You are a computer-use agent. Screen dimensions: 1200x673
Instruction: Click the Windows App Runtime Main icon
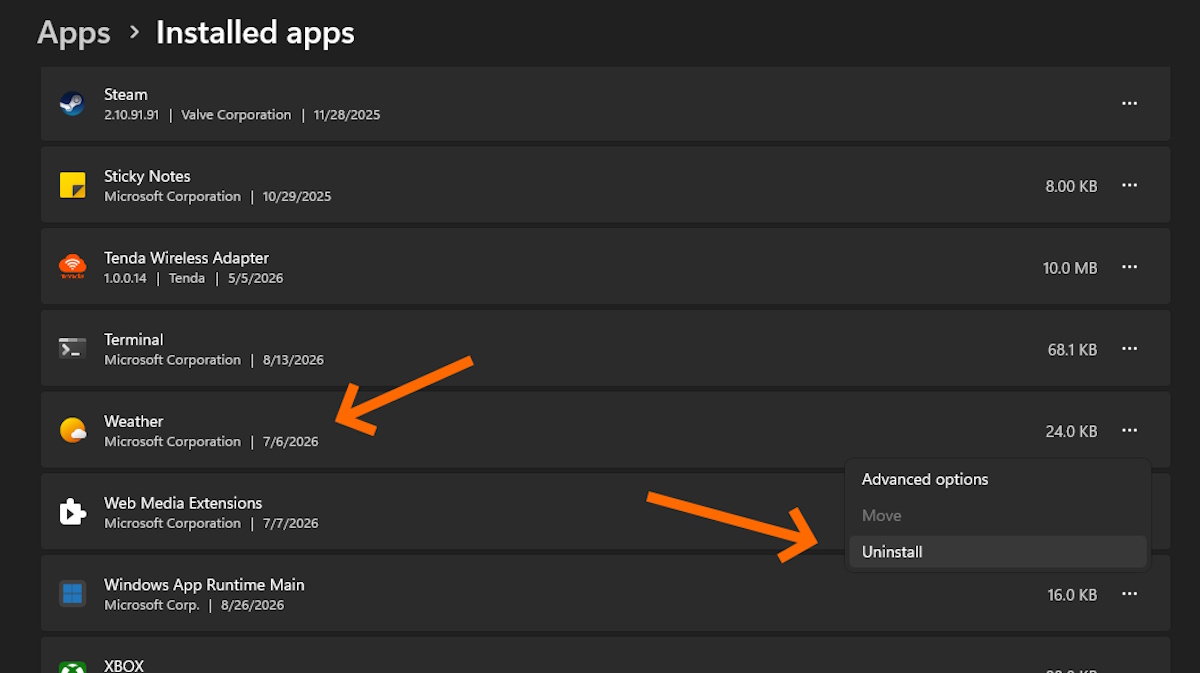(72, 594)
